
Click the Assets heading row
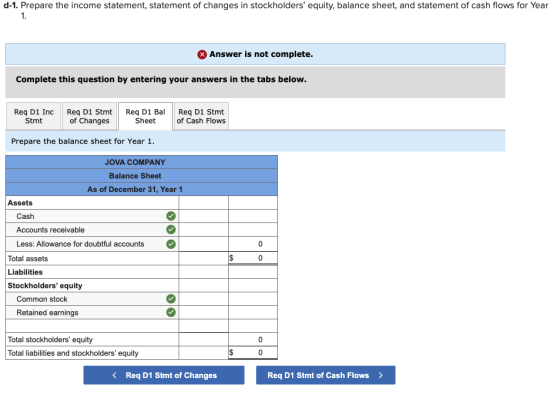(x=141, y=203)
